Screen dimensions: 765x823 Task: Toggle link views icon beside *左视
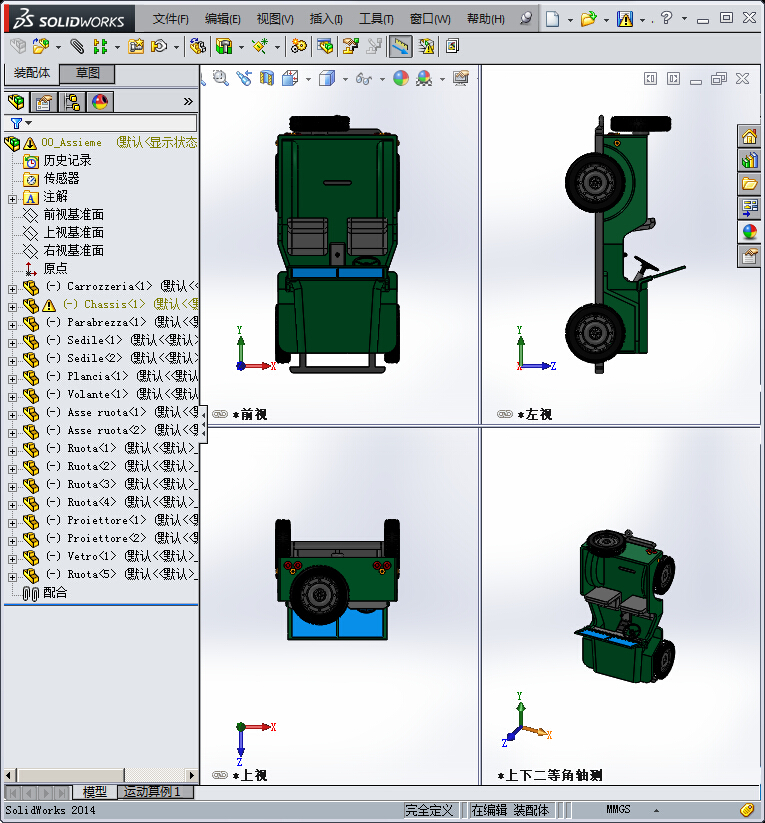coord(505,414)
